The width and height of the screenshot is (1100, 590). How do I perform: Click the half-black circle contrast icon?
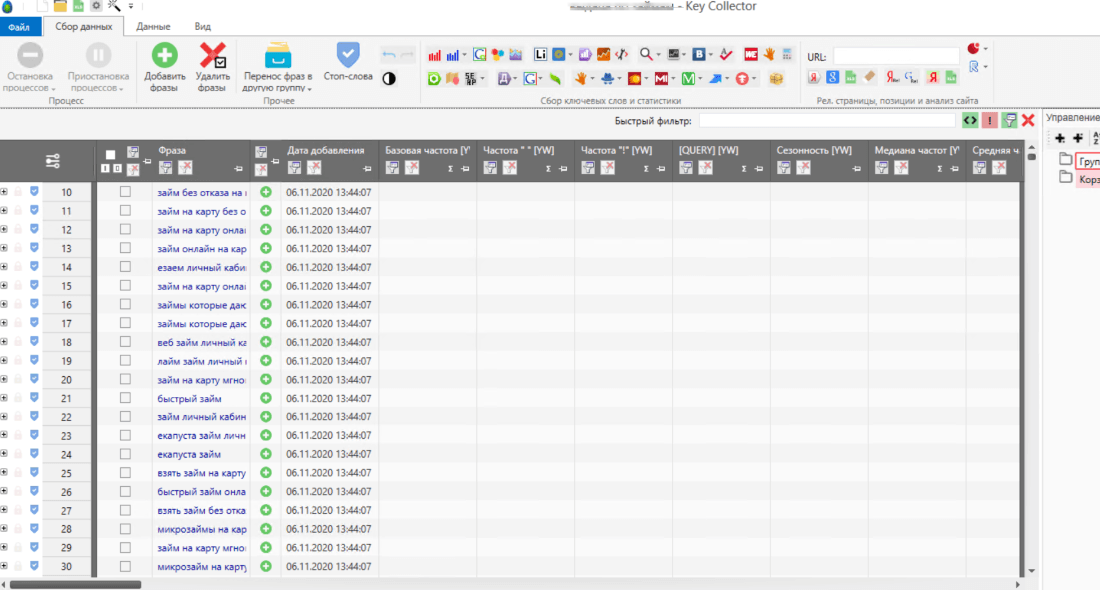pyautogui.click(x=389, y=79)
